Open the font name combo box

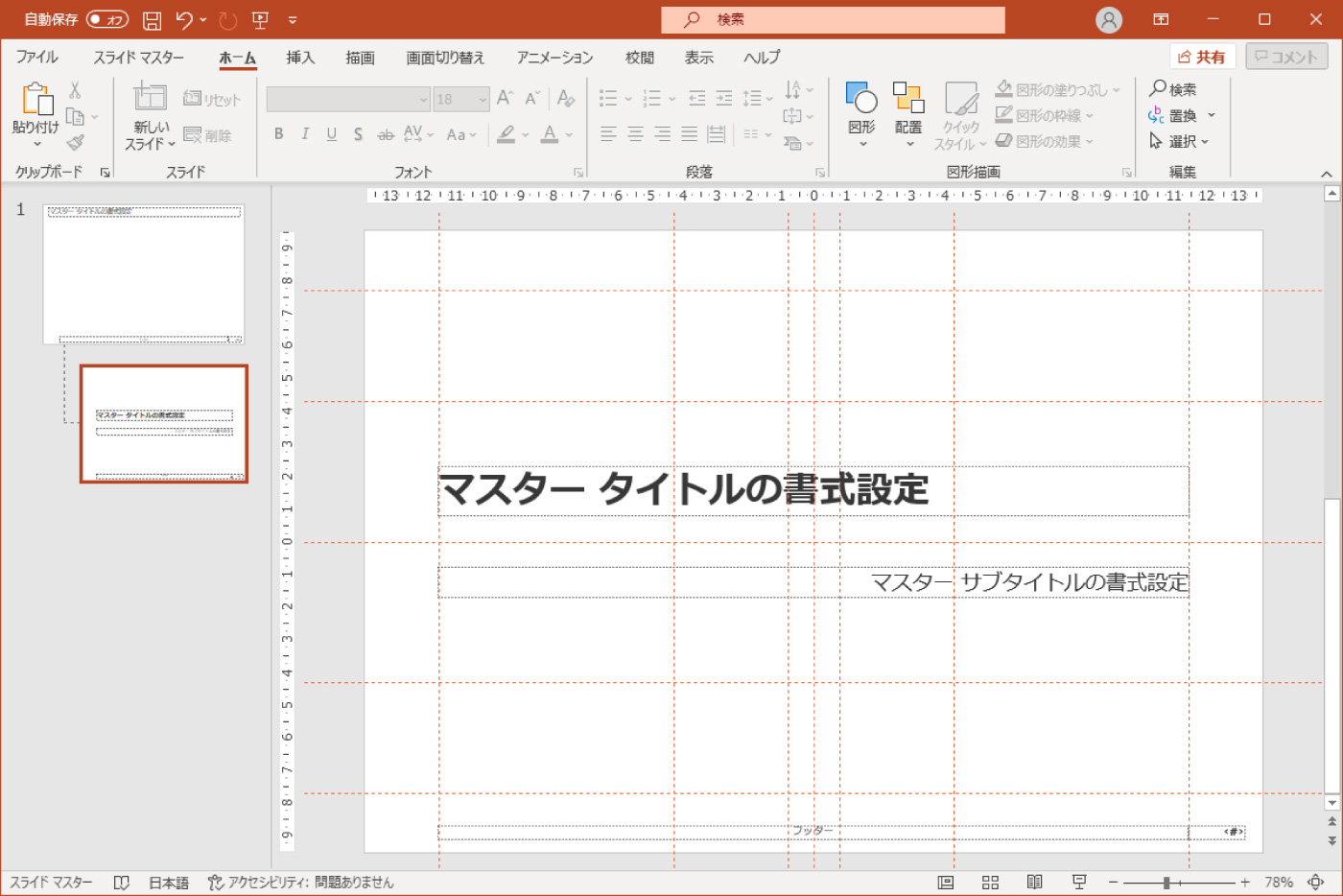click(x=348, y=99)
